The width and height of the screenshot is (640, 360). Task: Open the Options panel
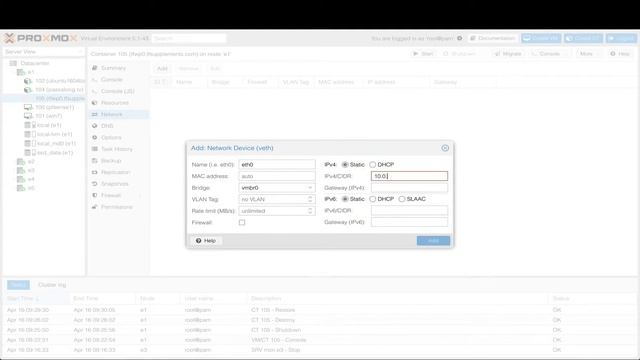click(x=118, y=138)
